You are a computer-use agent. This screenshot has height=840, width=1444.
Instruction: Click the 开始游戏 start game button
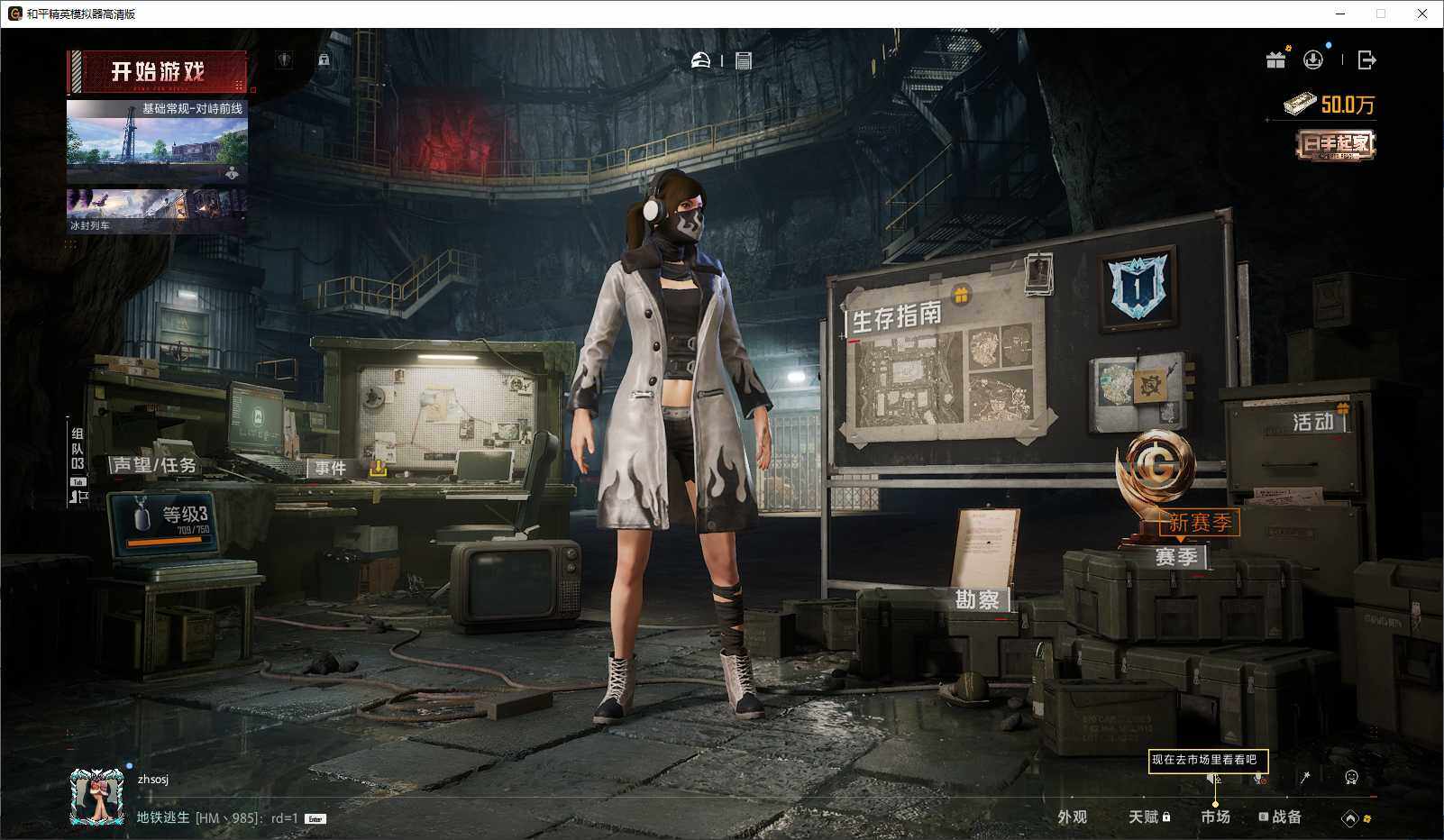(158, 71)
